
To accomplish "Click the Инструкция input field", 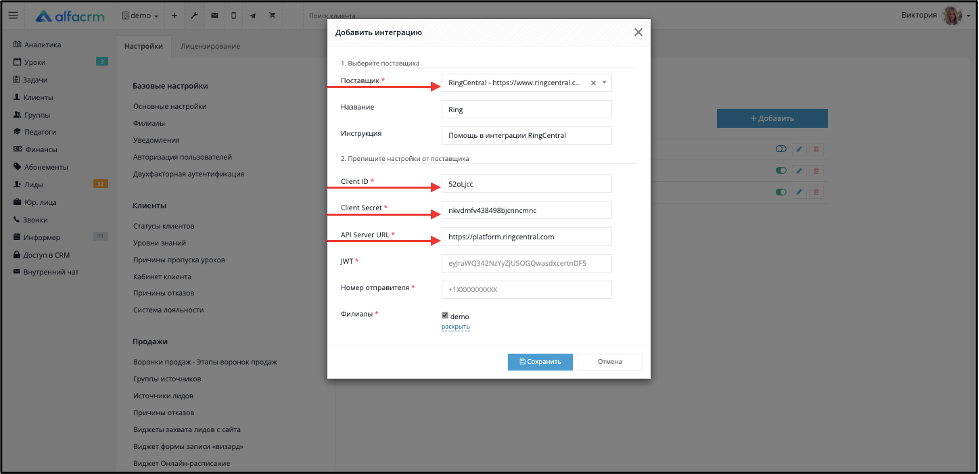I will click(x=526, y=136).
